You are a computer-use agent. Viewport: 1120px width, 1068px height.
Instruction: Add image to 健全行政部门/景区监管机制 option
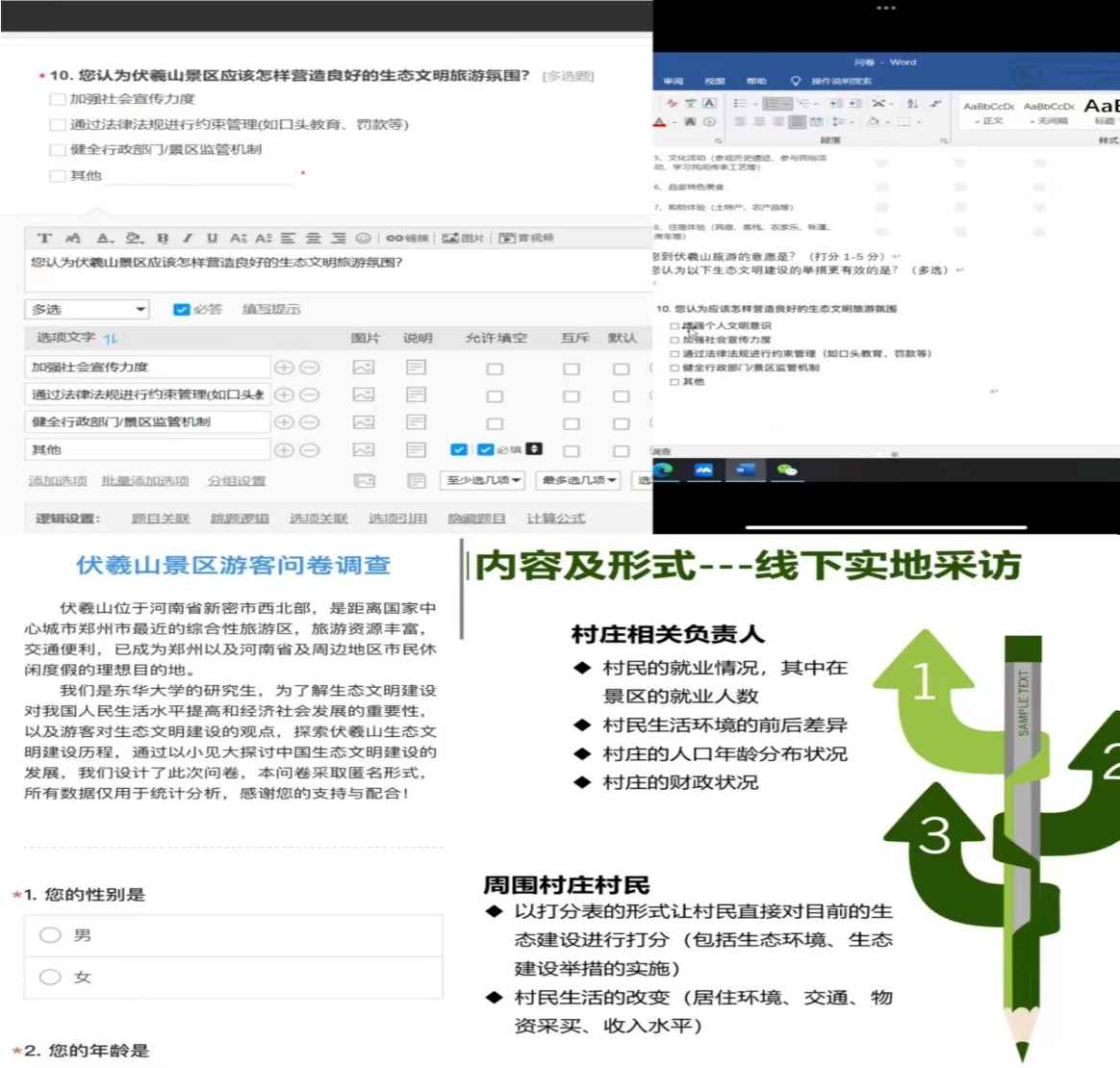(x=364, y=422)
